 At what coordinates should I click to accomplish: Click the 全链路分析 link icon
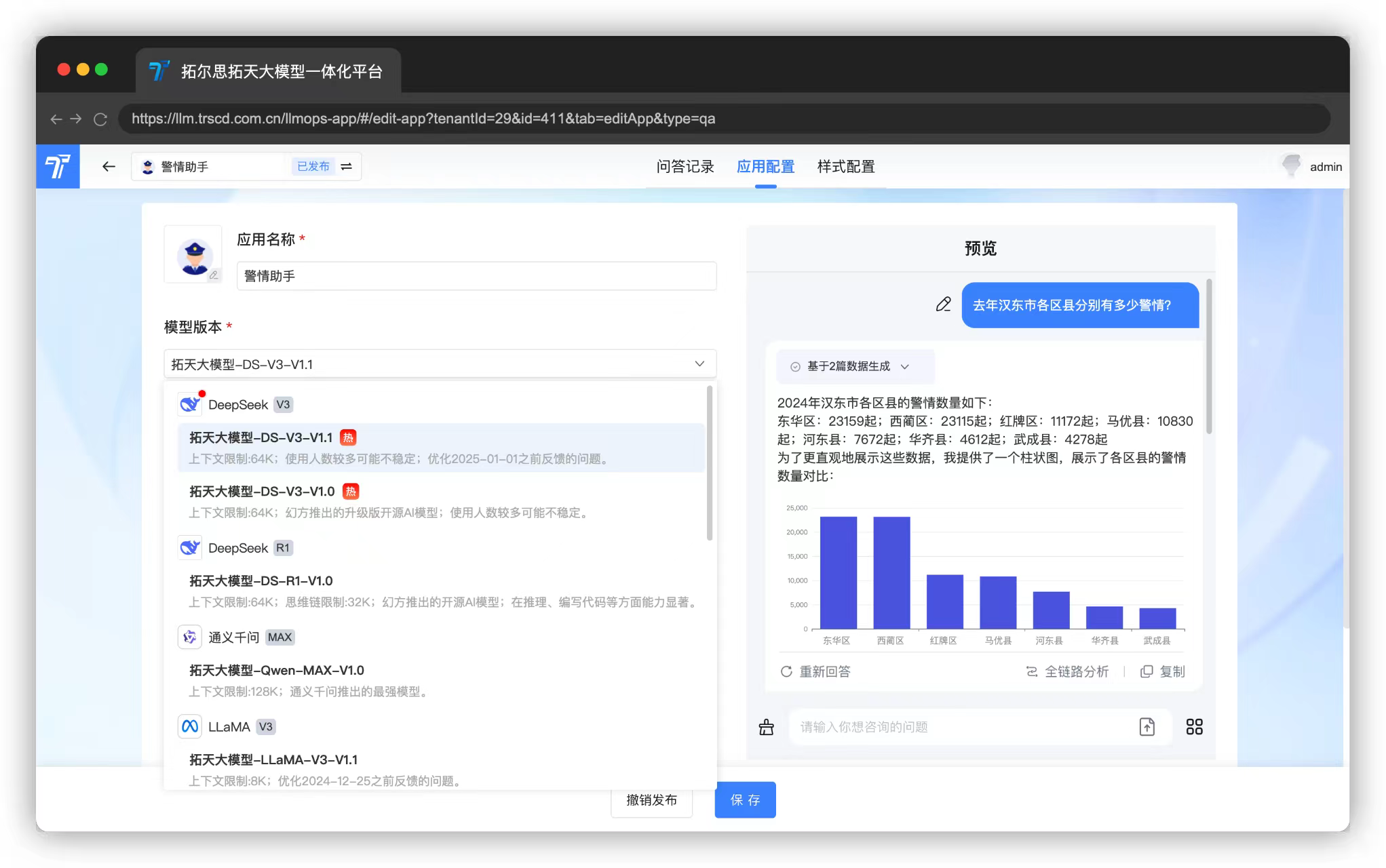coord(1032,671)
